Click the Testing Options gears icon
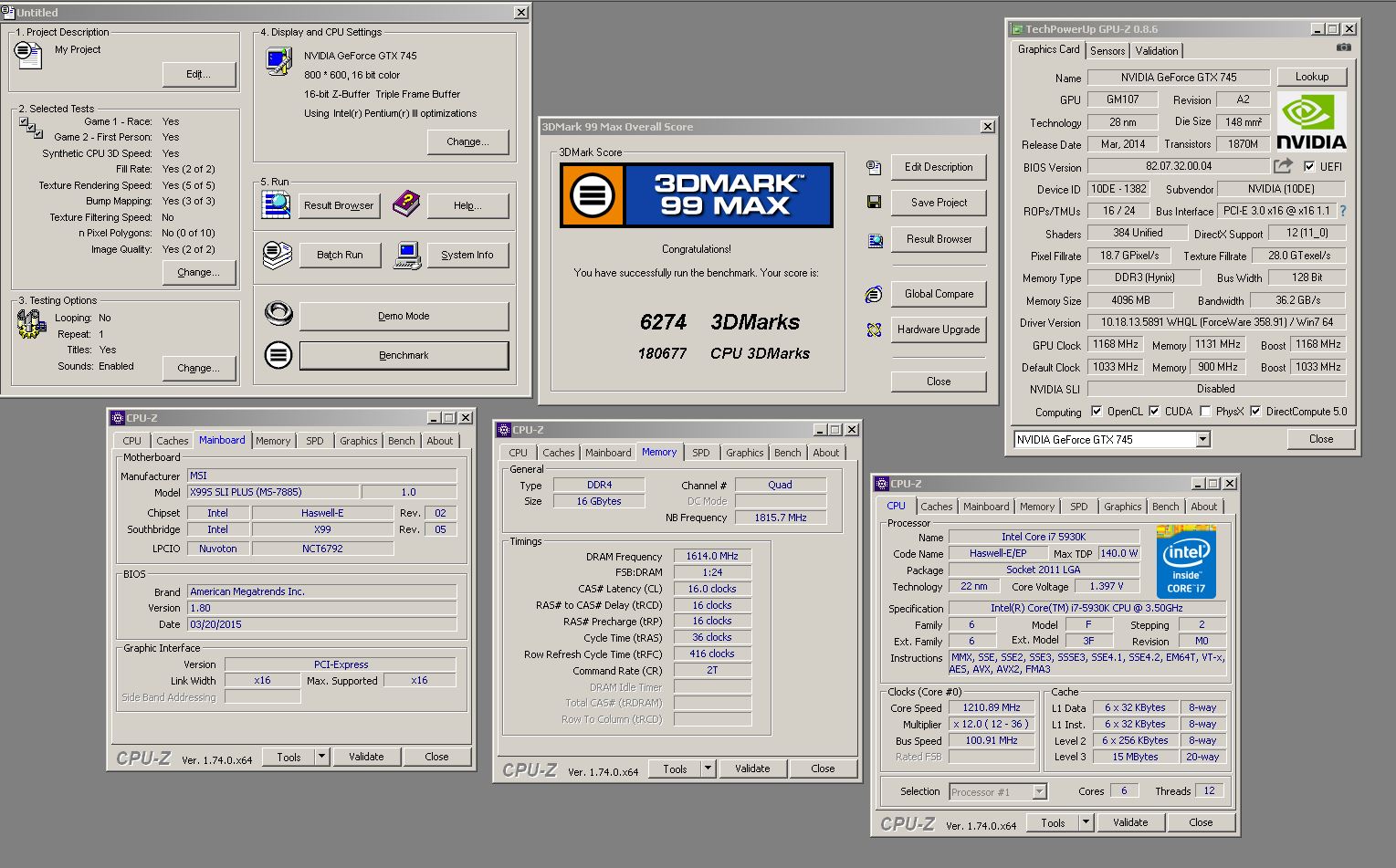Image resolution: width=1396 pixels, height=868 pixels. point(32,323)
